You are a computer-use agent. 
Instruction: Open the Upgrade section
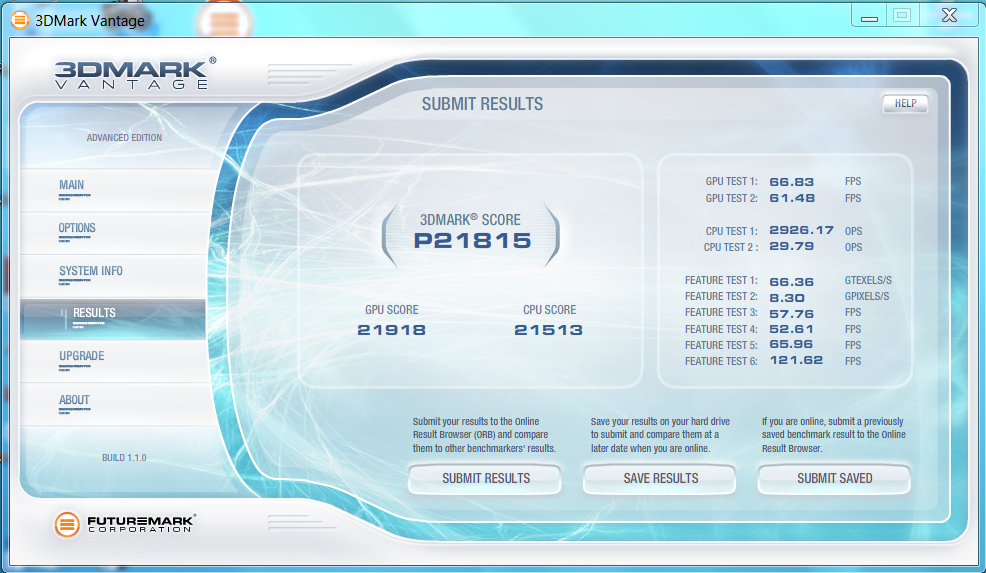(x=113, y=361)
